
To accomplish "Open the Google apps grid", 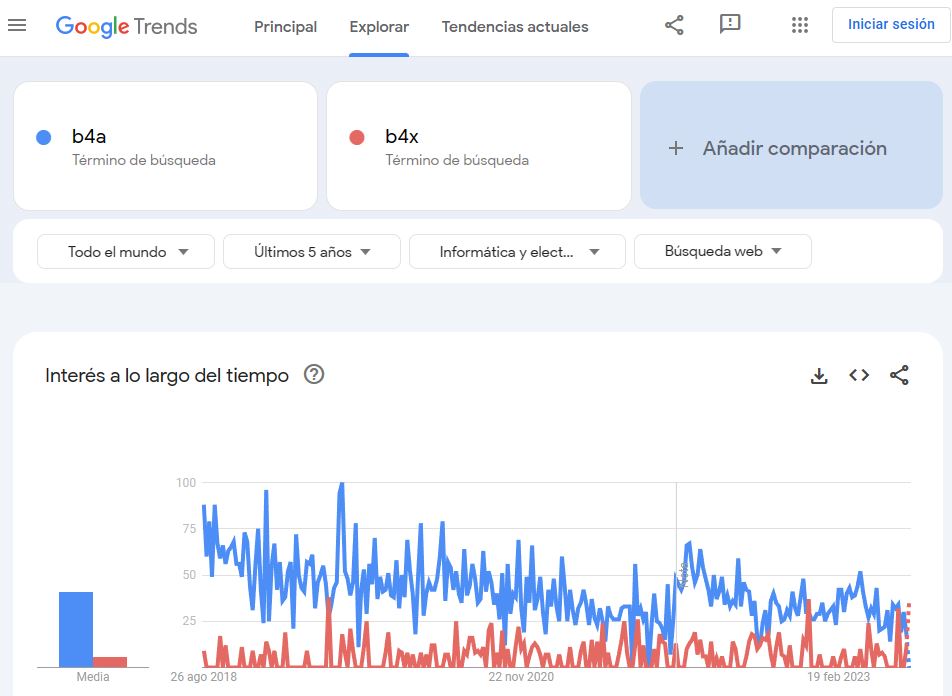I will [799, 26].
